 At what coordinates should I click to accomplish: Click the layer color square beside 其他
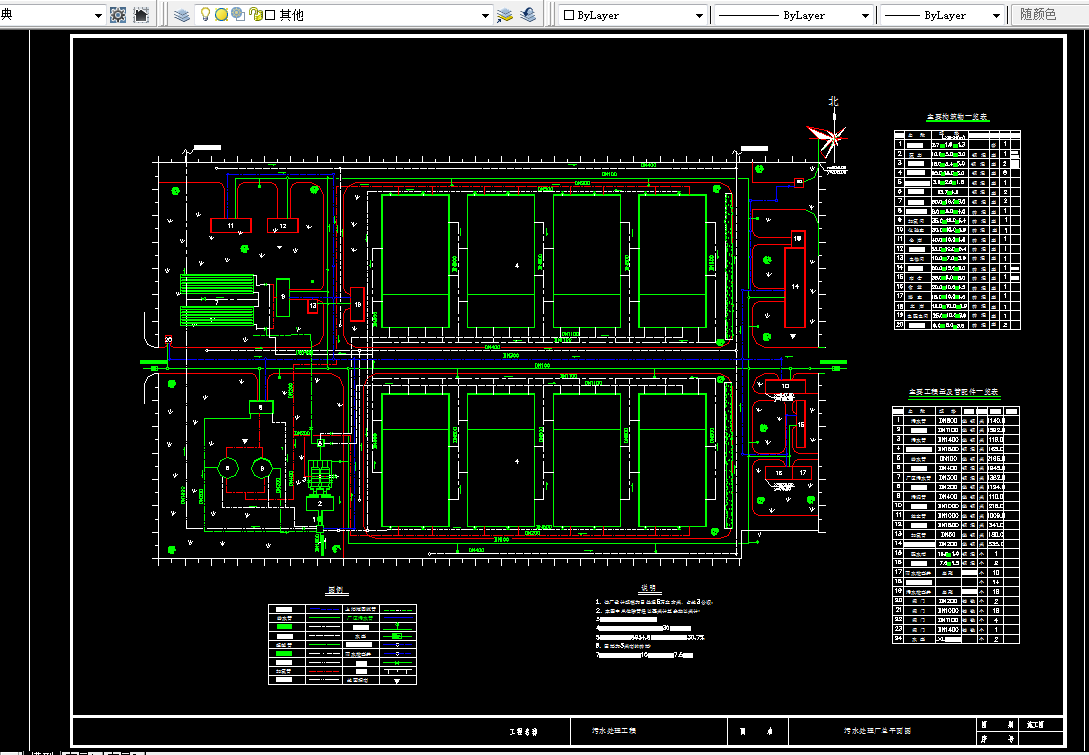(x=271, y=15)
